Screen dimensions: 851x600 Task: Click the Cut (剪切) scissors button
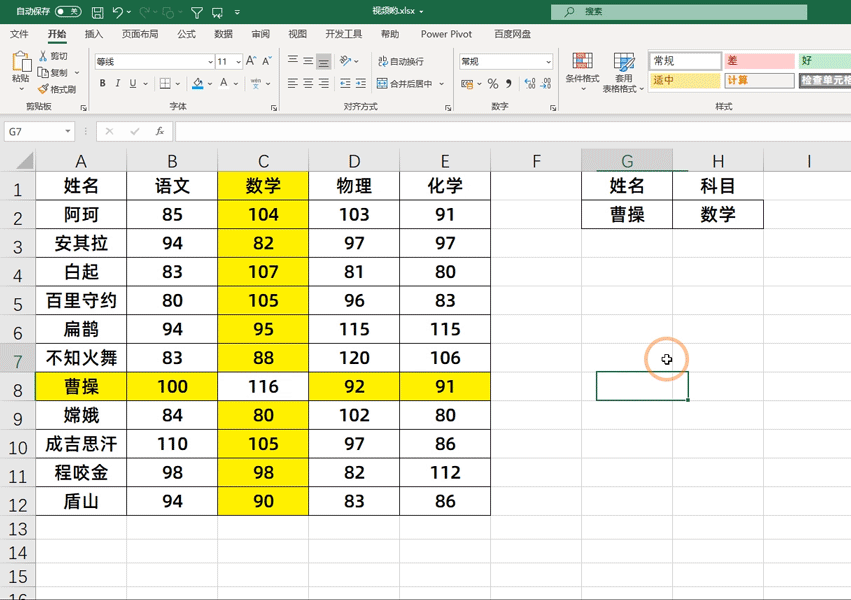53,56
